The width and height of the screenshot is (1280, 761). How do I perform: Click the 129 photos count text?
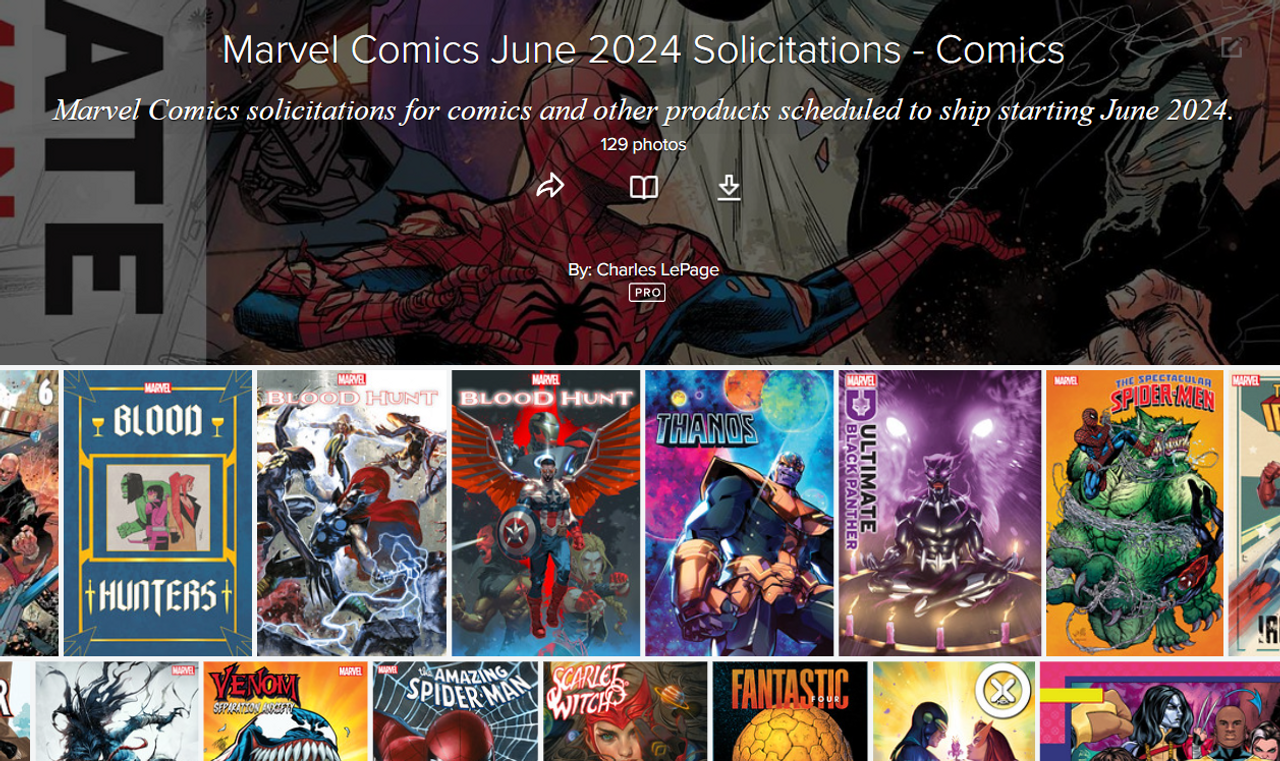[x=643, y=145]
